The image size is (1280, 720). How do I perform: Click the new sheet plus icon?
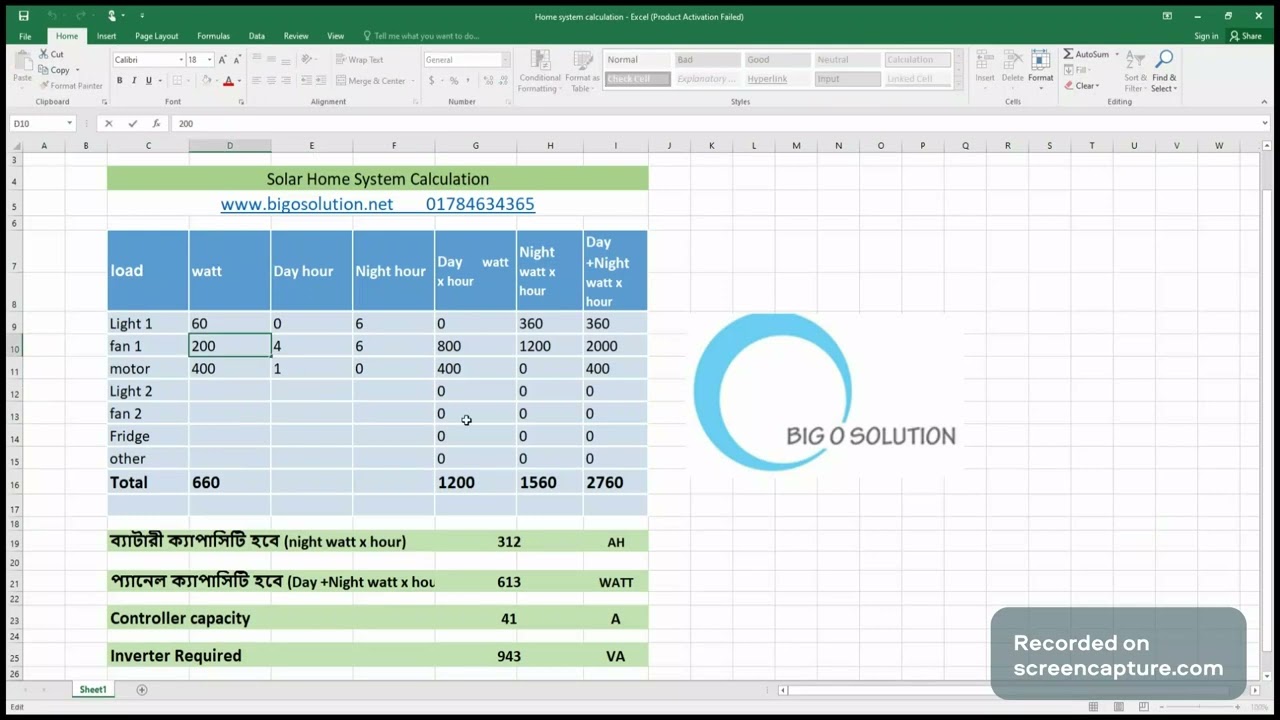pos(142,690)
